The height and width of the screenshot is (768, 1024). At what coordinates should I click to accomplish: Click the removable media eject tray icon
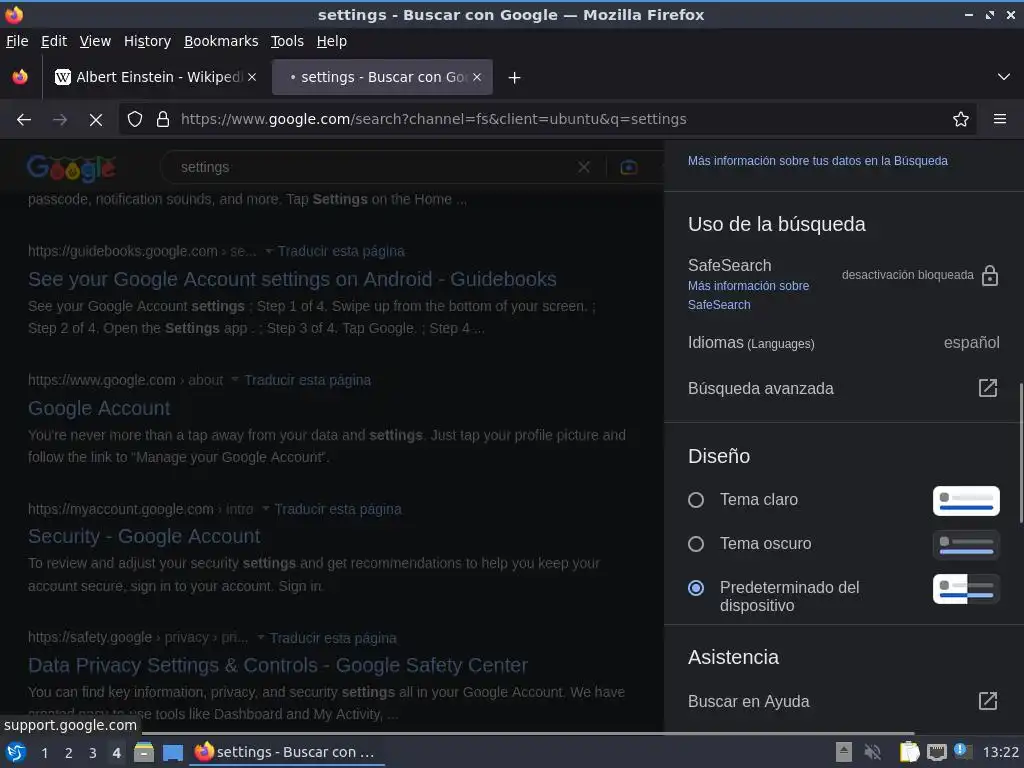(x=844, y=752)
